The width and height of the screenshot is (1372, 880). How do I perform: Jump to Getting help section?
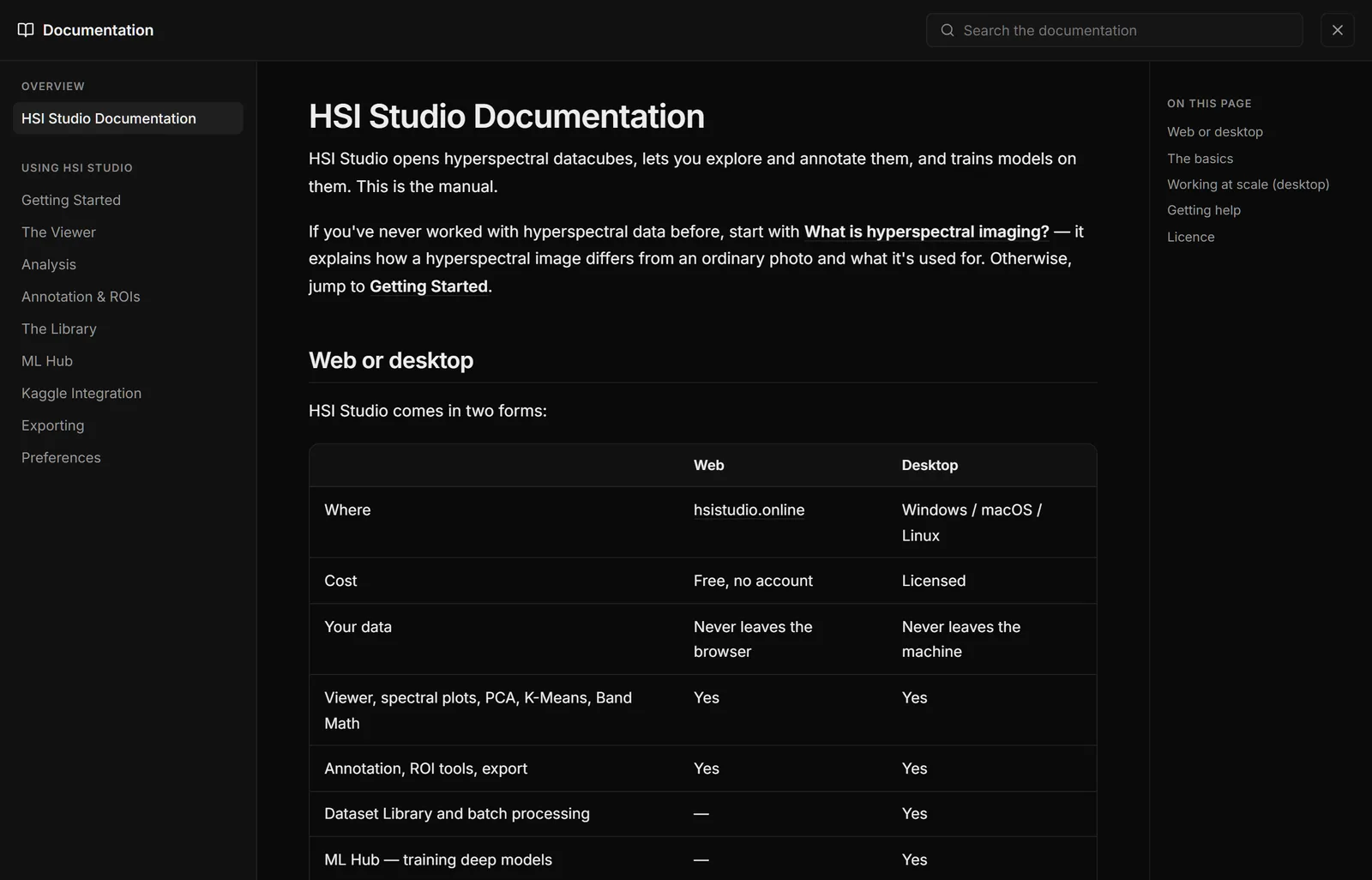1204,210
